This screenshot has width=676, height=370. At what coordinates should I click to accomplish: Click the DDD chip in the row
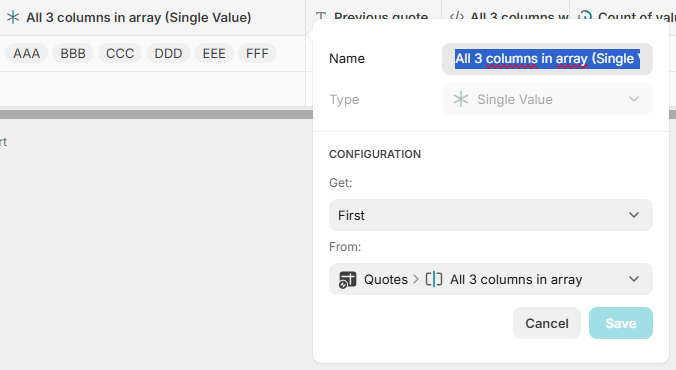(168, 53)
